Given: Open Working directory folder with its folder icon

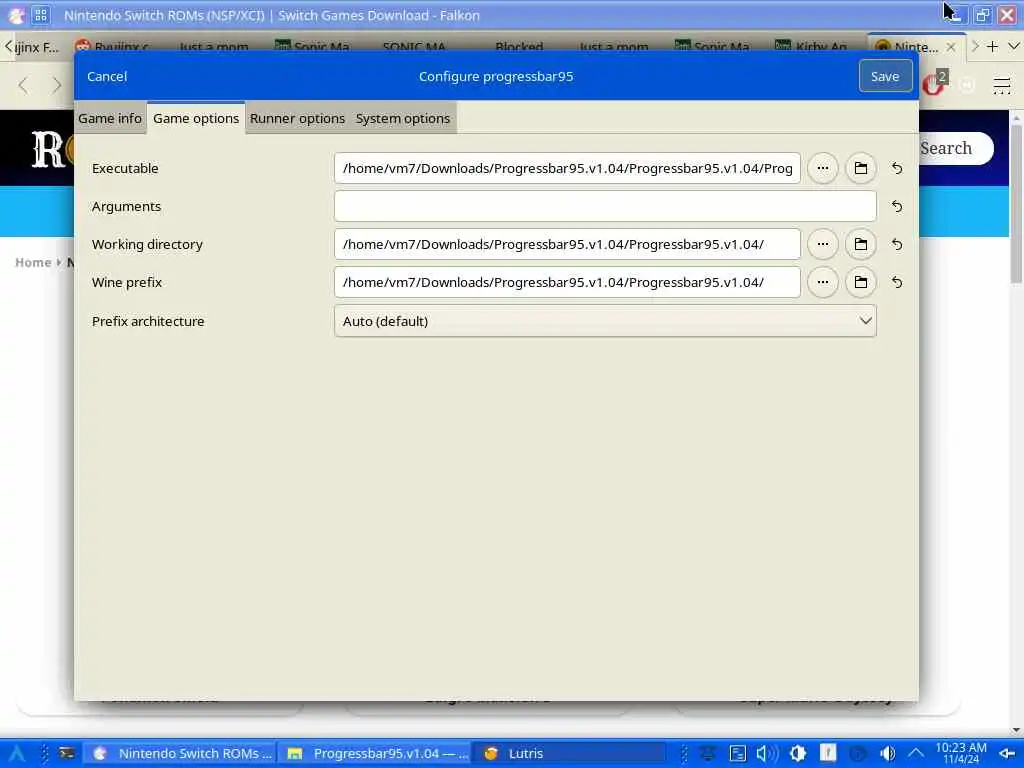Looking at the screenshot, I should [x=860, y=244].
